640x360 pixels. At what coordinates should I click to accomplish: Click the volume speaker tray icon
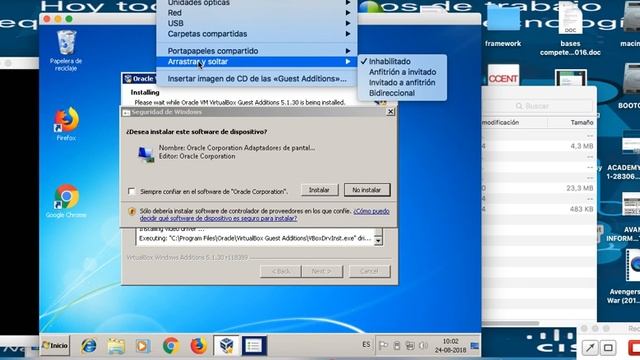point(423,346)
